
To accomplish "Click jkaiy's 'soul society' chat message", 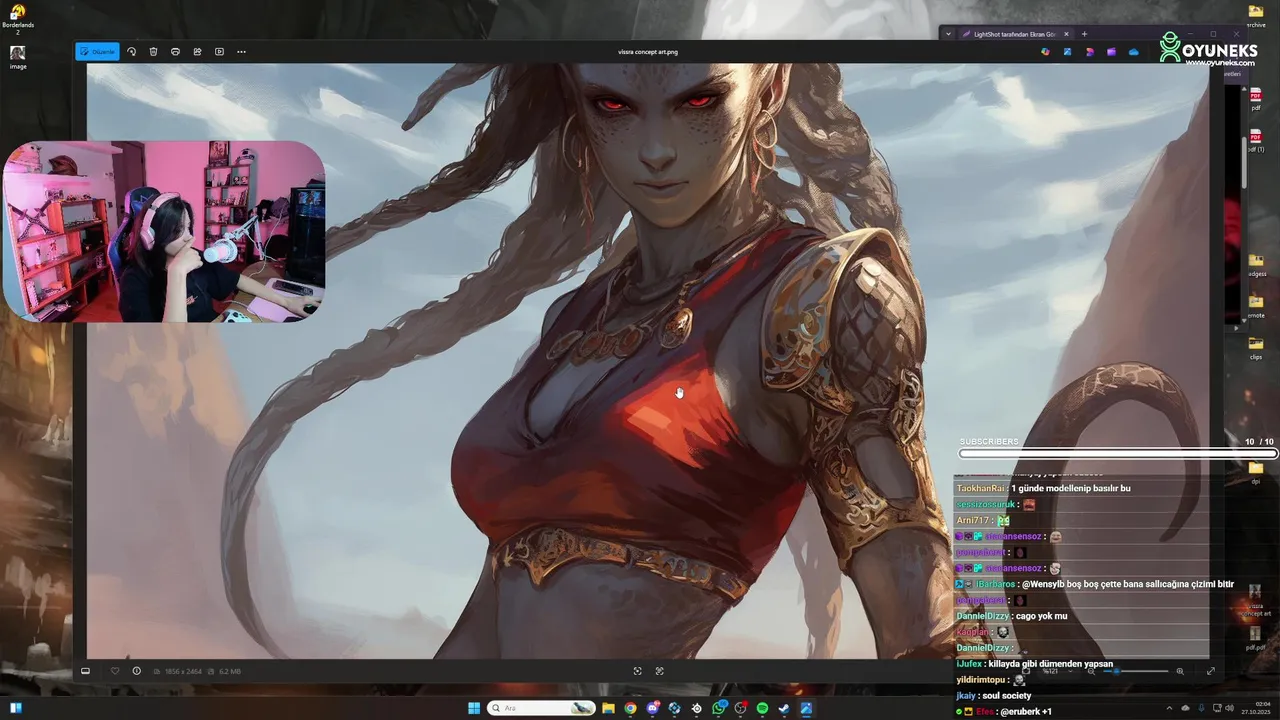I will pyautogui.click(x=993, y=696).
